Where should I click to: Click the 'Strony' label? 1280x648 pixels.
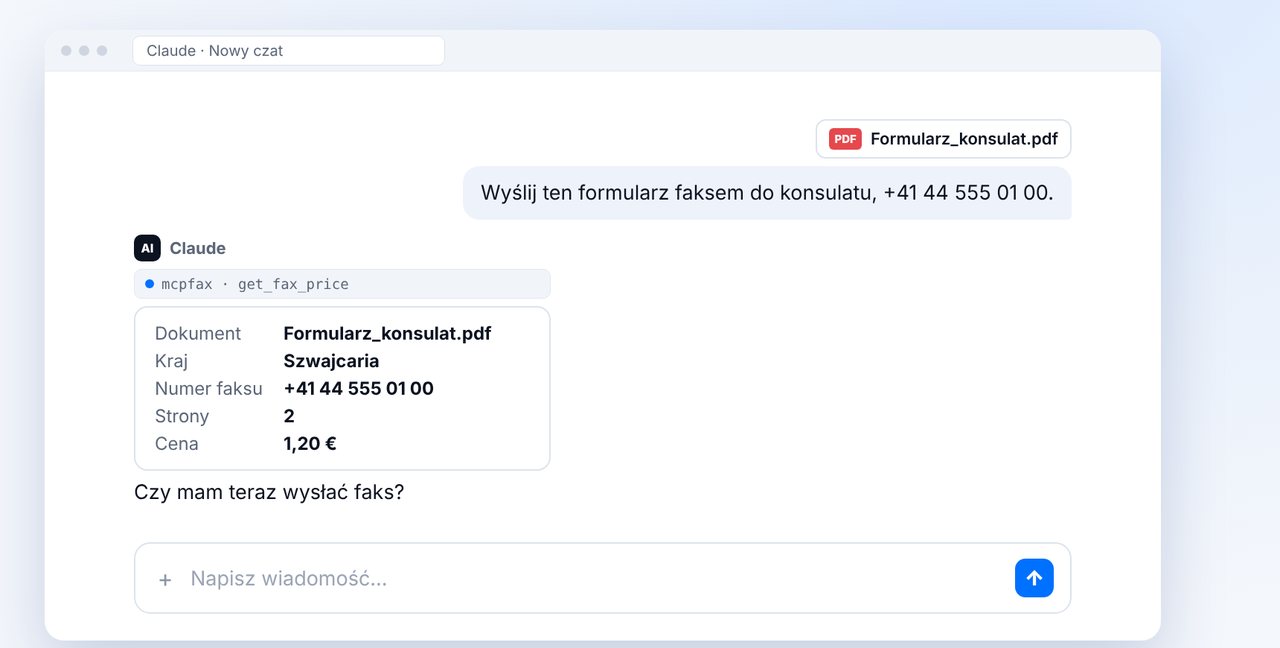(182, 416)
